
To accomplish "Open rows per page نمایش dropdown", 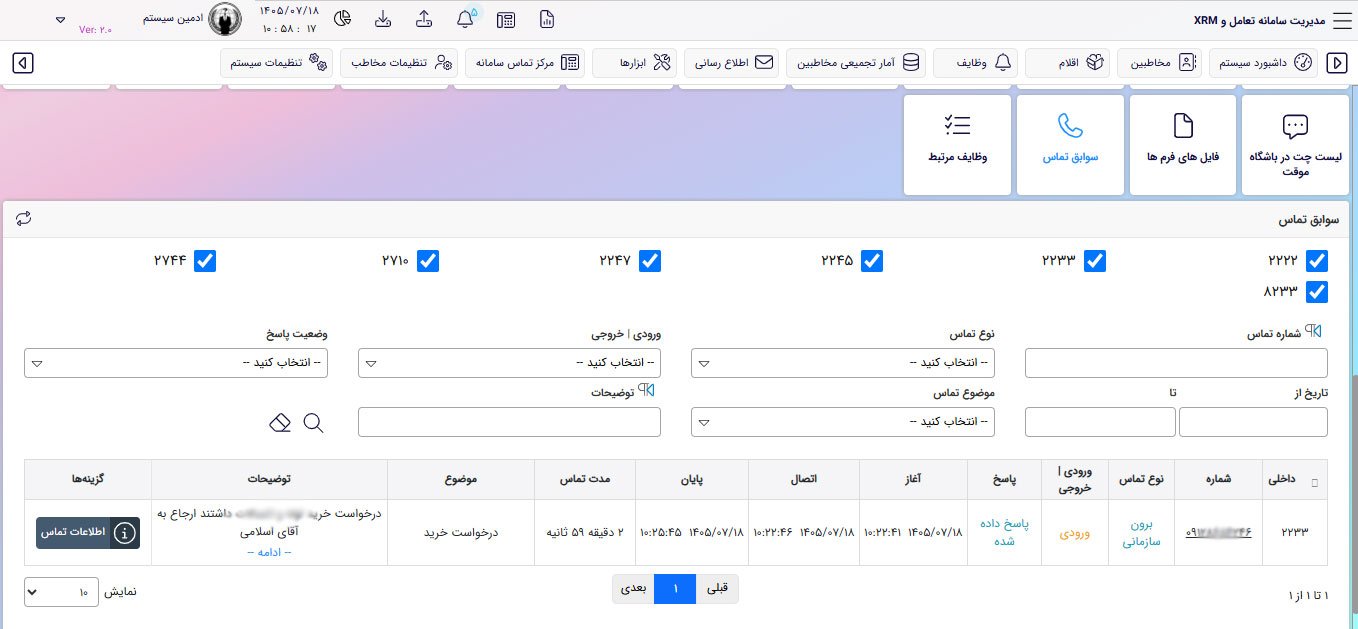I will pos(62,592).
